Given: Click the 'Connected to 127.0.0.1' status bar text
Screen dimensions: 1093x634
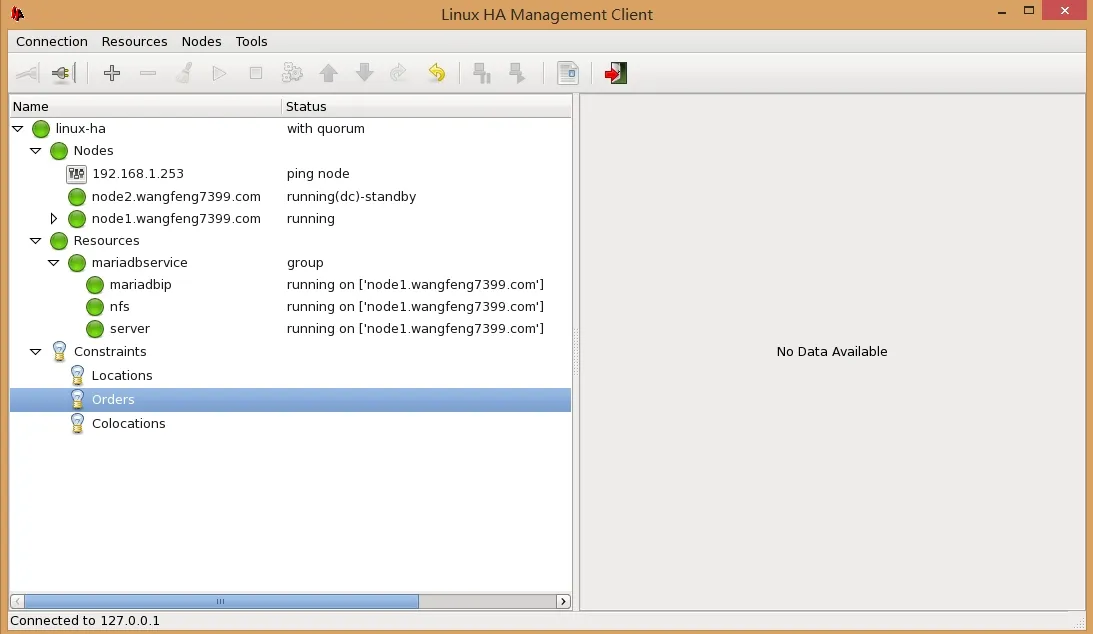Looking at the screenshot, I should tap(85, 621).
